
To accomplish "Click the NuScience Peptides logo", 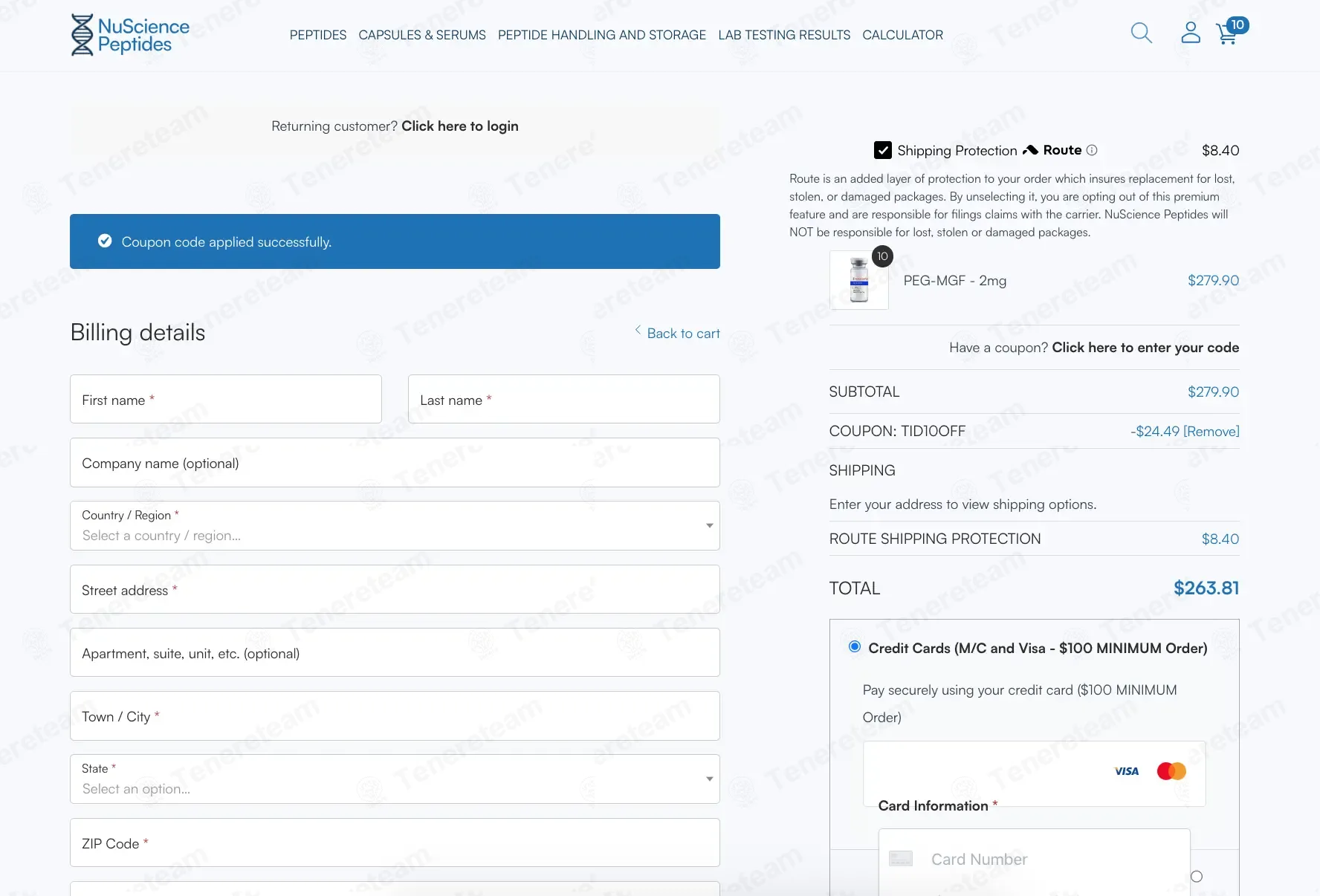I will coord(130,35).
